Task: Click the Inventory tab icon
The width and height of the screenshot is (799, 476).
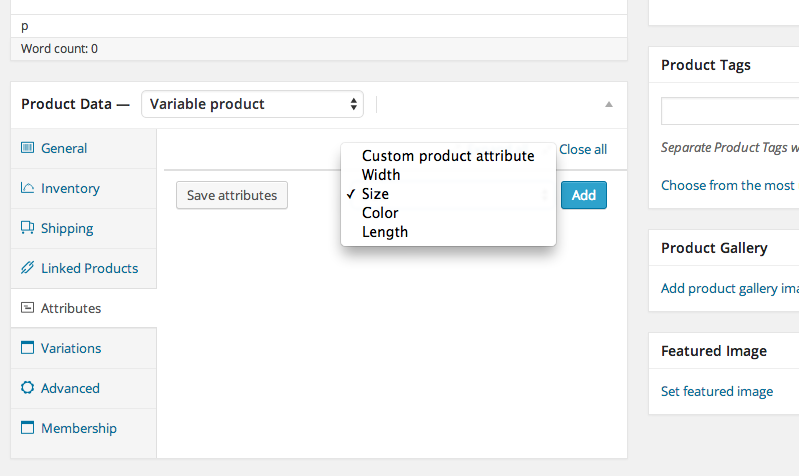Action: pos(27,188)
